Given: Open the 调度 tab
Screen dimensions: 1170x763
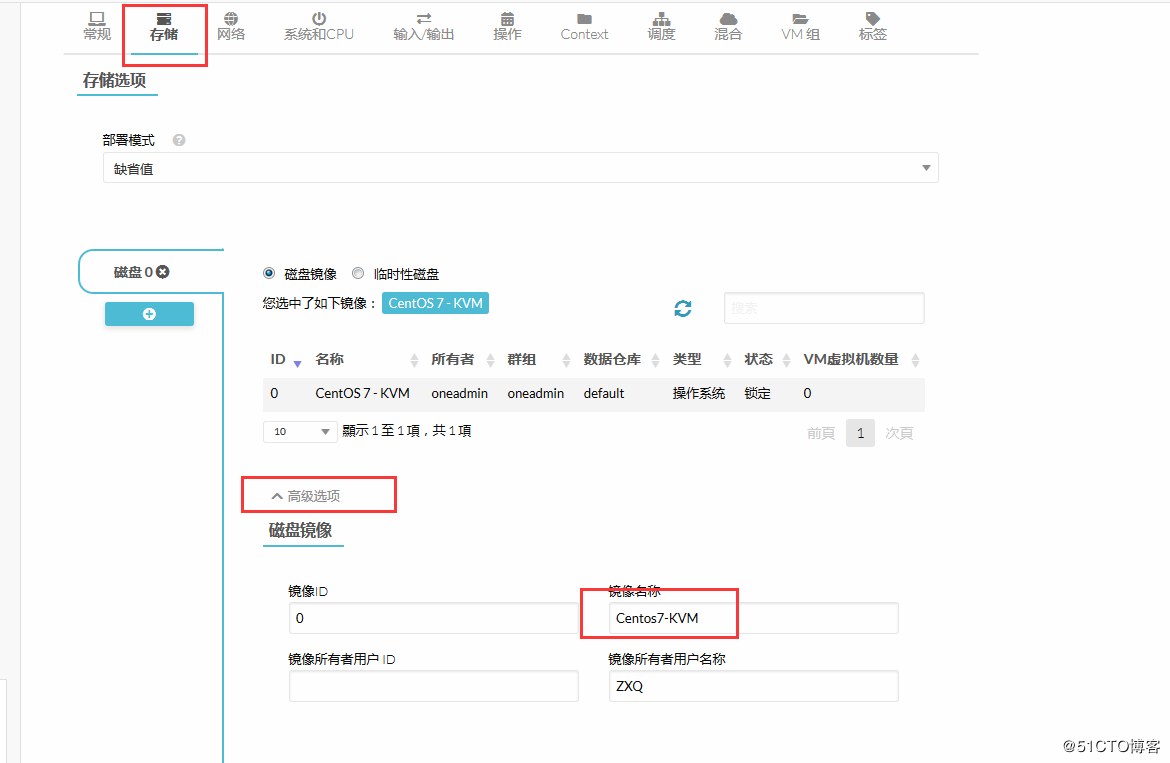Looking at the screenshot, I should [661, 27].
